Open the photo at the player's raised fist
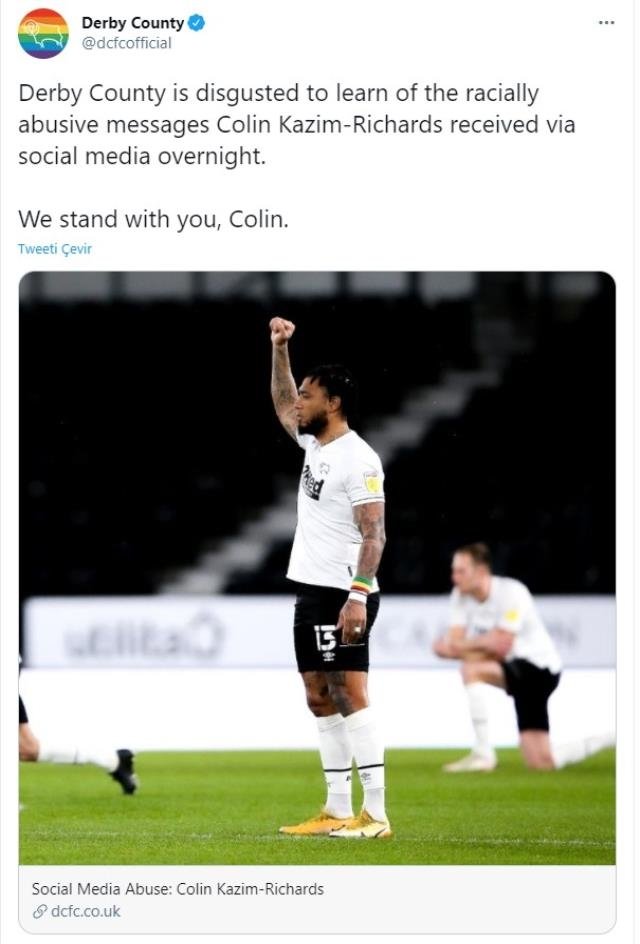640x944 pixels. tap(282, 331)
